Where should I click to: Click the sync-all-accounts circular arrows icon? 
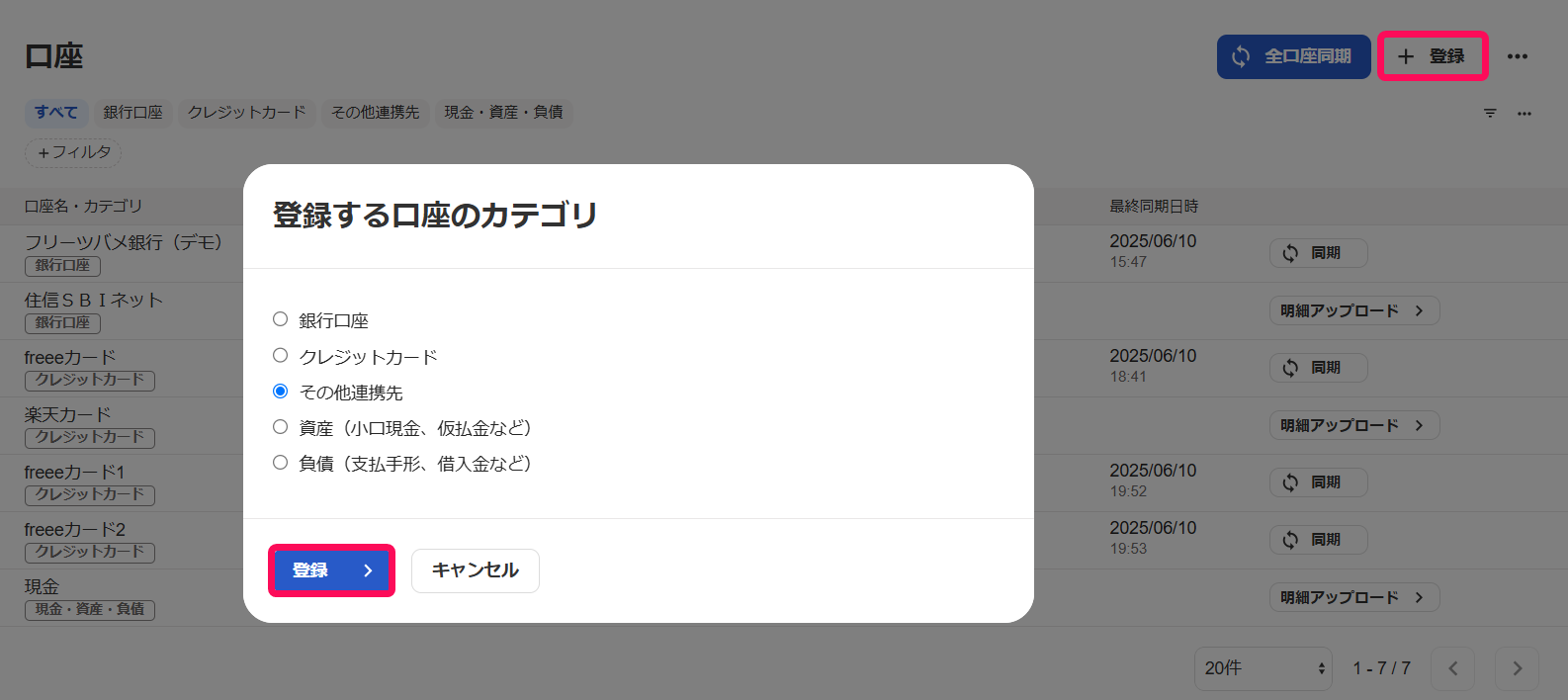(1241, 56)
